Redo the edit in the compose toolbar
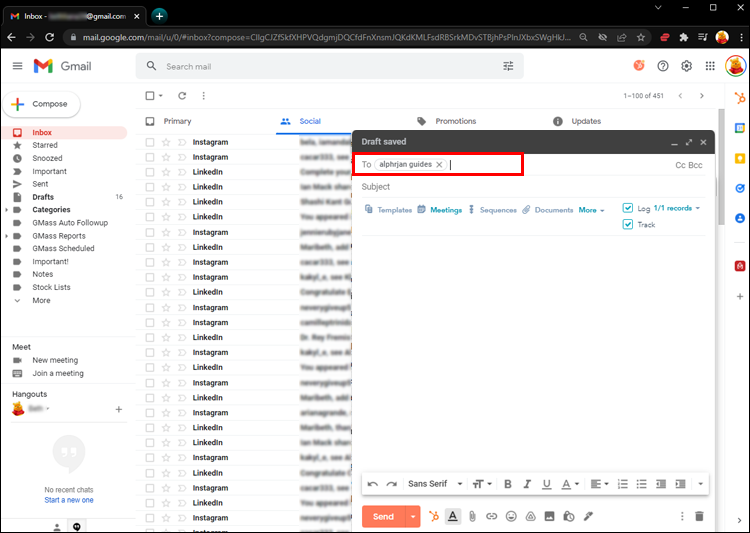The height and width of the screenshot is (533, 750). 392,484
